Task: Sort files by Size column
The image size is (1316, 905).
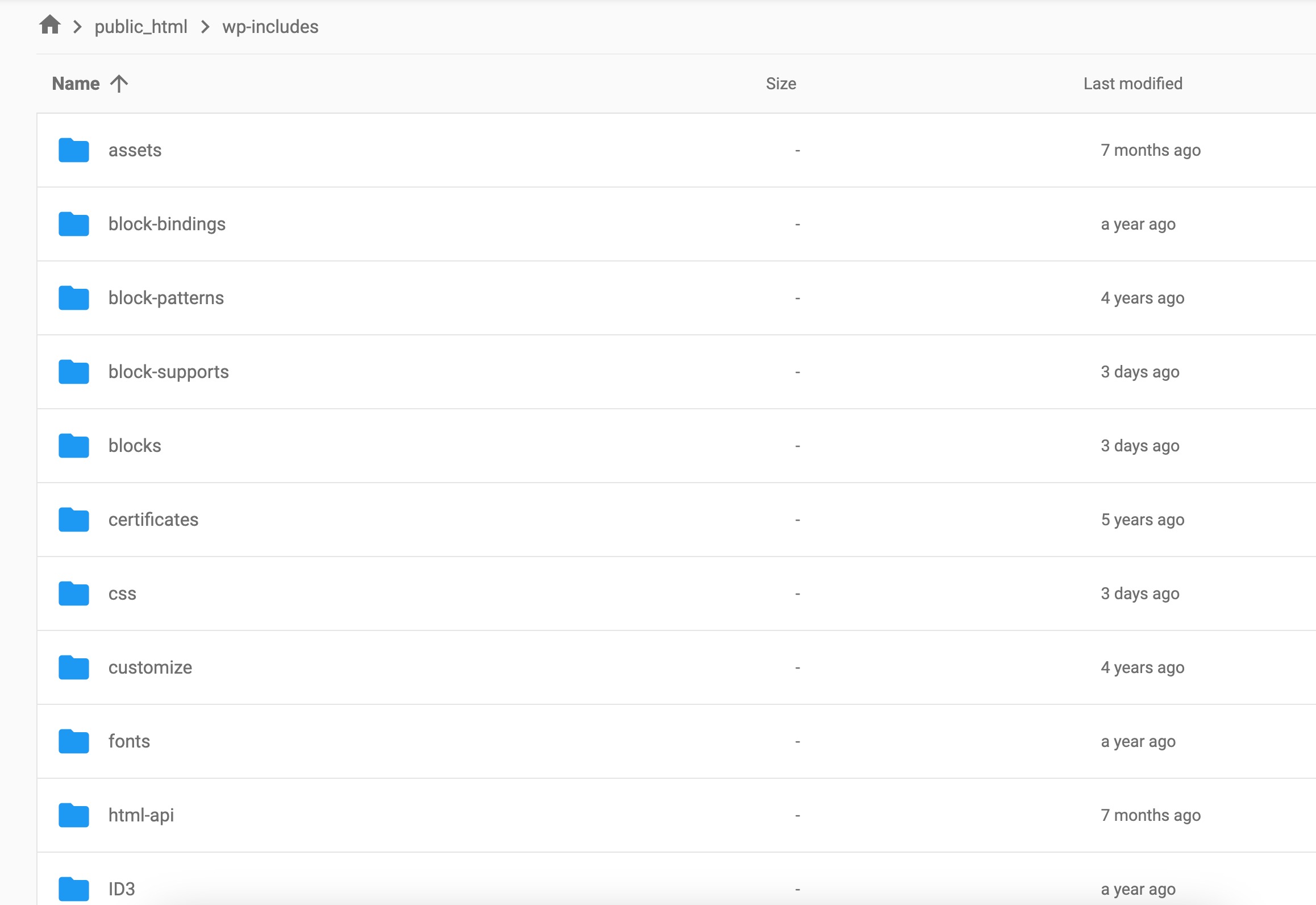Action: (x=781, y=84)
